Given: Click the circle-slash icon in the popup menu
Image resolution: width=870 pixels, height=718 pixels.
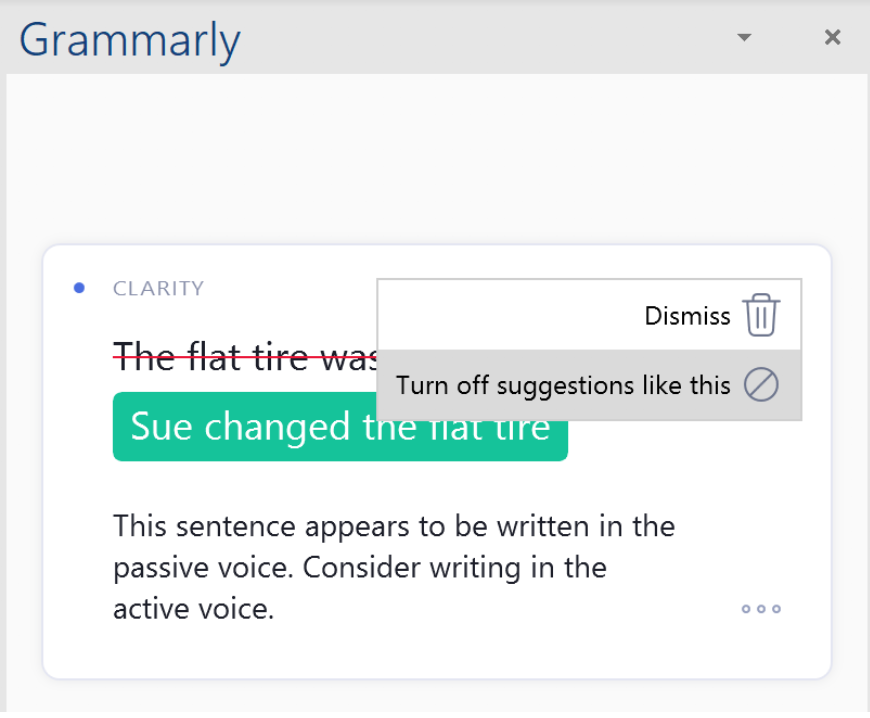Looking at the screenshot, I should tap(761, 385).
